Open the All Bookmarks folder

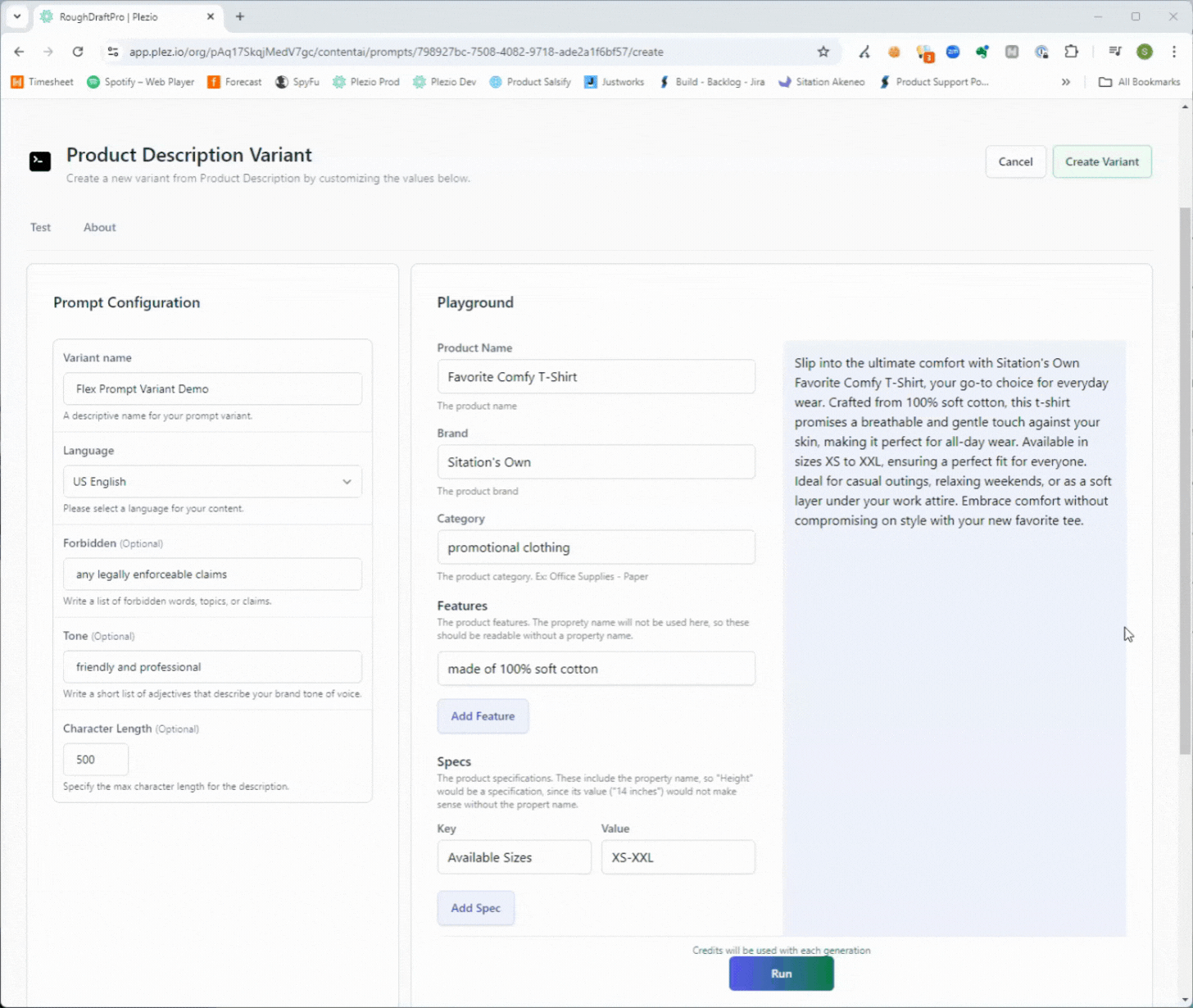1139,82
